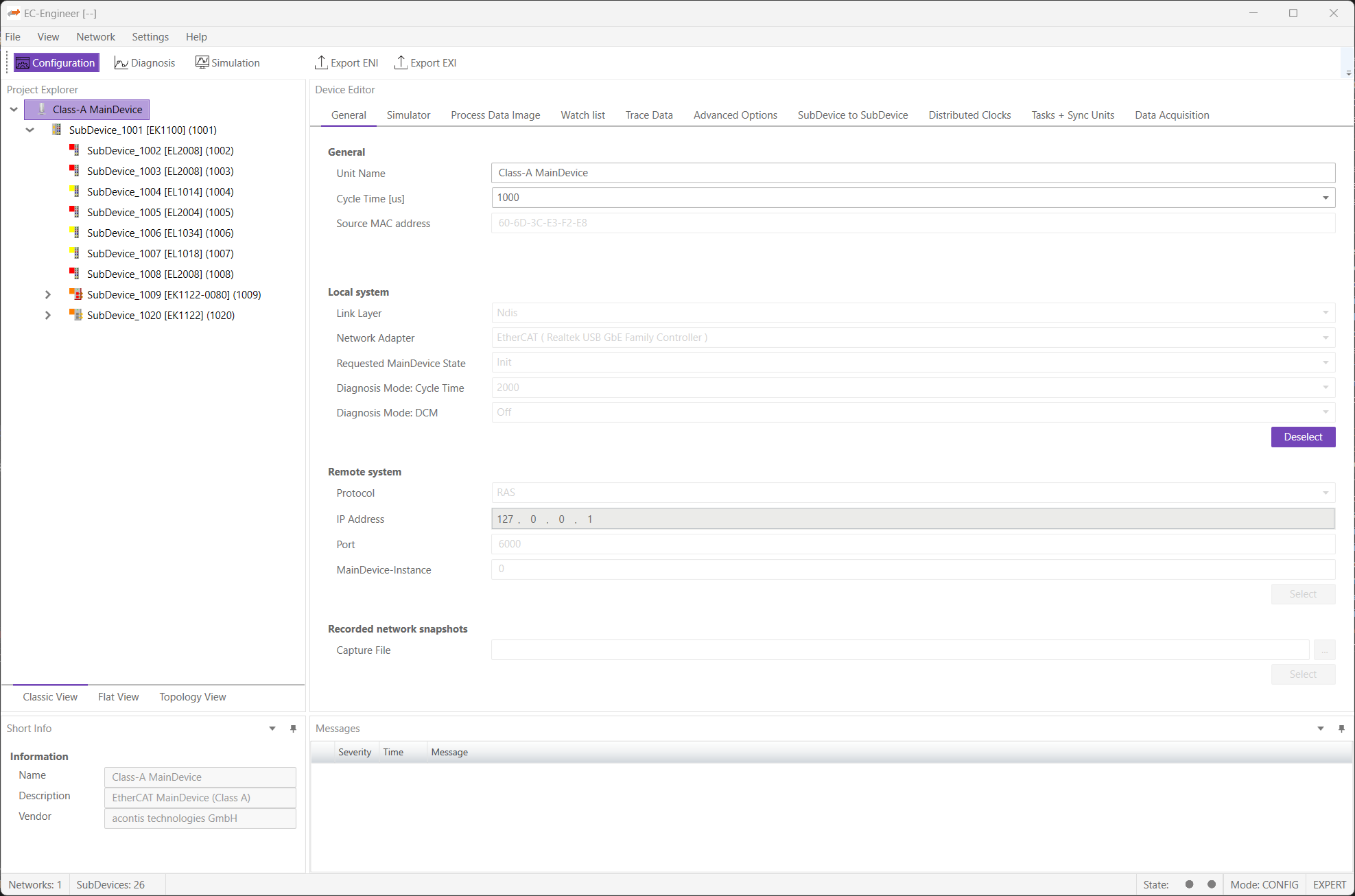Click the Export ENI icon

click(x=320, y=62)
